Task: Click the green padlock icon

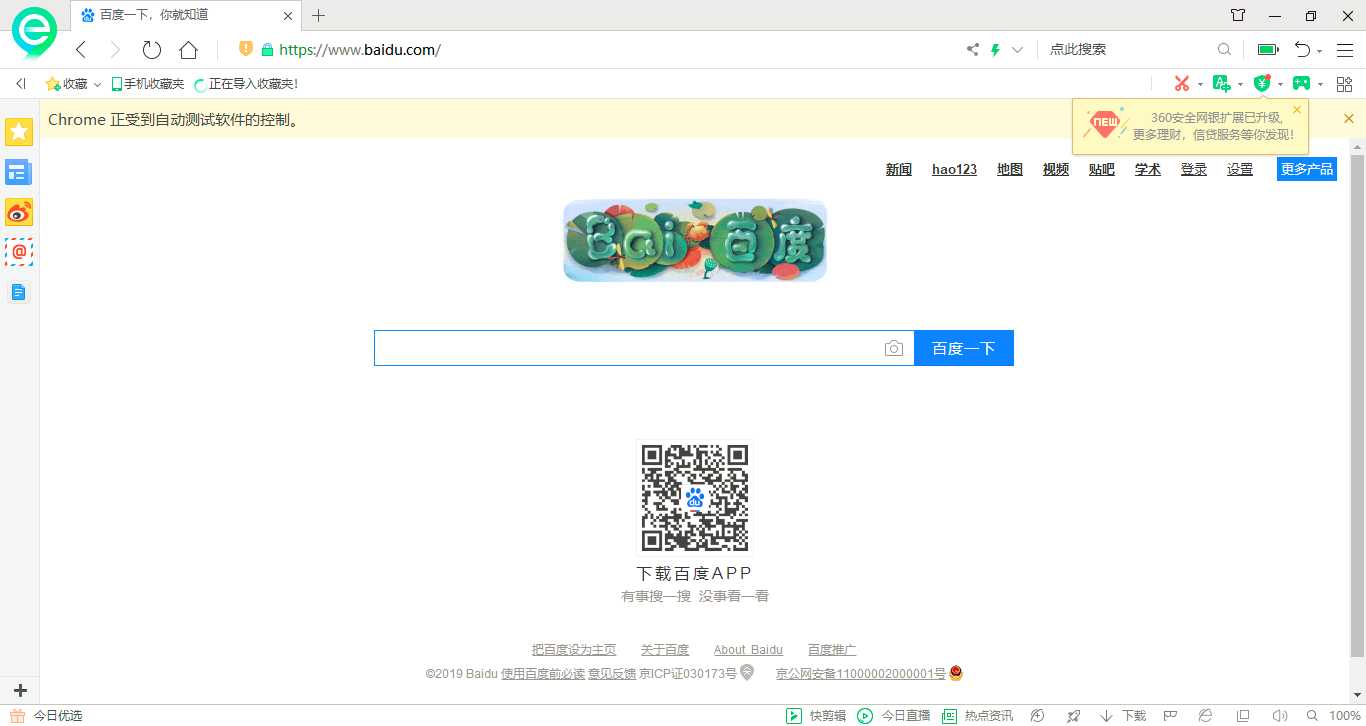Action: 267,49
